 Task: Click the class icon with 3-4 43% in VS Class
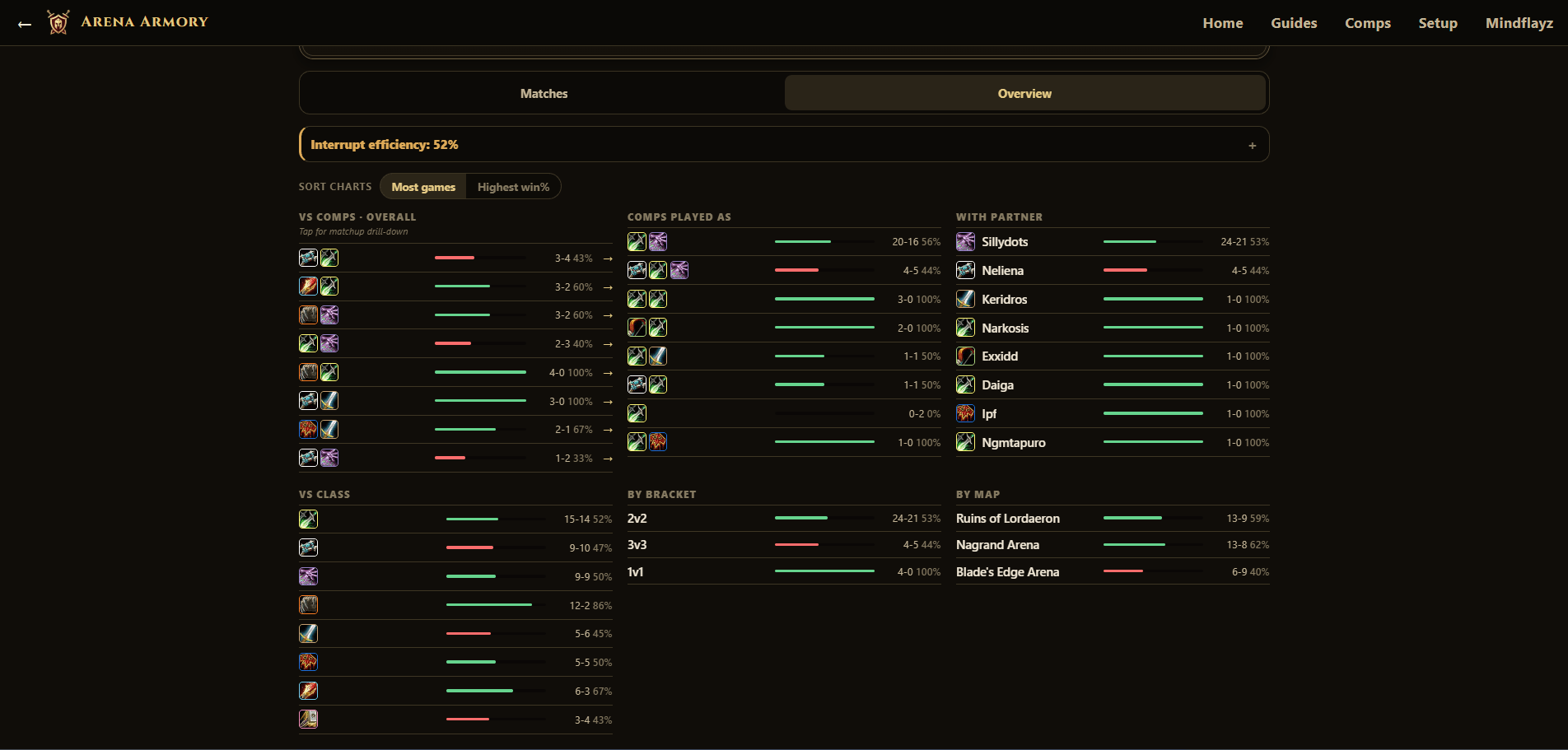click(x=308, y=720)
